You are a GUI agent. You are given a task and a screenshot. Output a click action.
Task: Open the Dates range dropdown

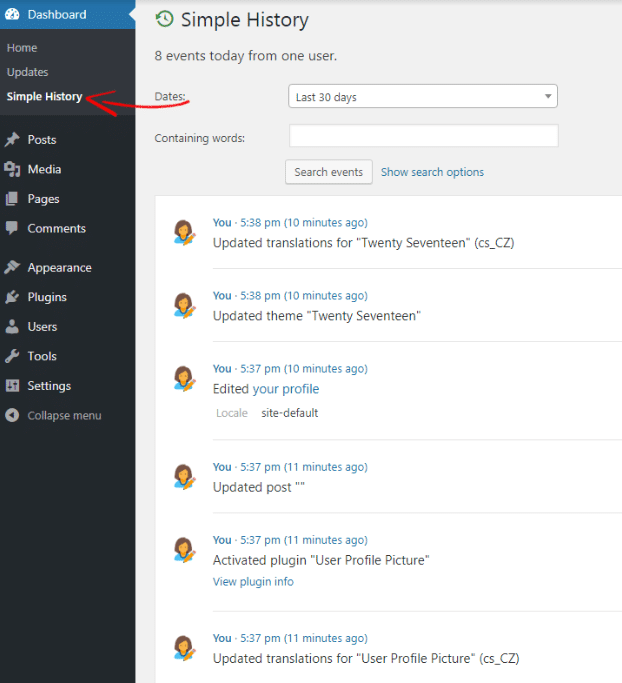coord(422,97)
